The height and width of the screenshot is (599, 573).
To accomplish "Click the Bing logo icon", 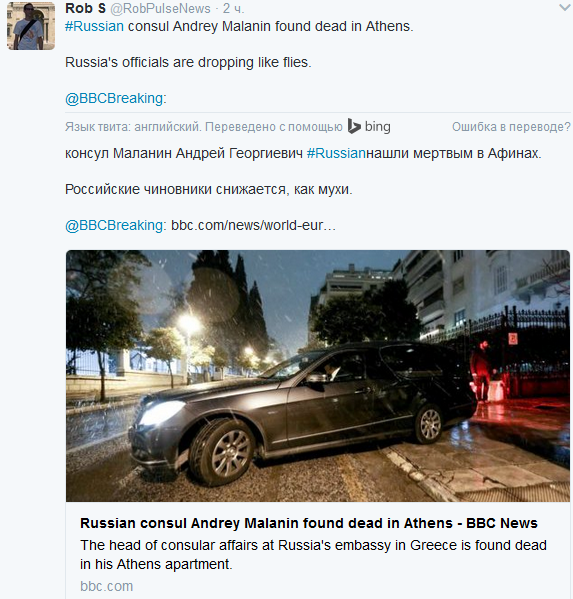I will (354, 126).
